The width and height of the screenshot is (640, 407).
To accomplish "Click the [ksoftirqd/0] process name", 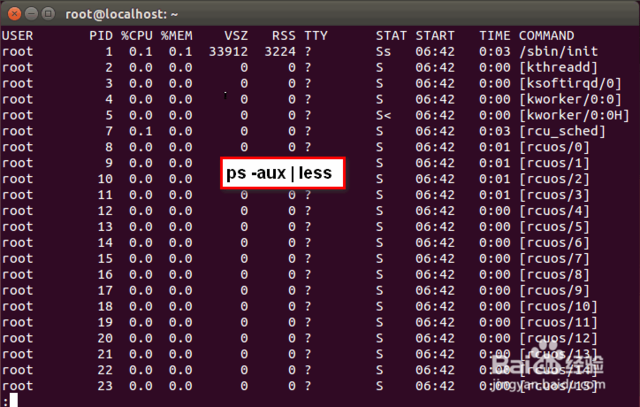I will (x=570, y=84).
